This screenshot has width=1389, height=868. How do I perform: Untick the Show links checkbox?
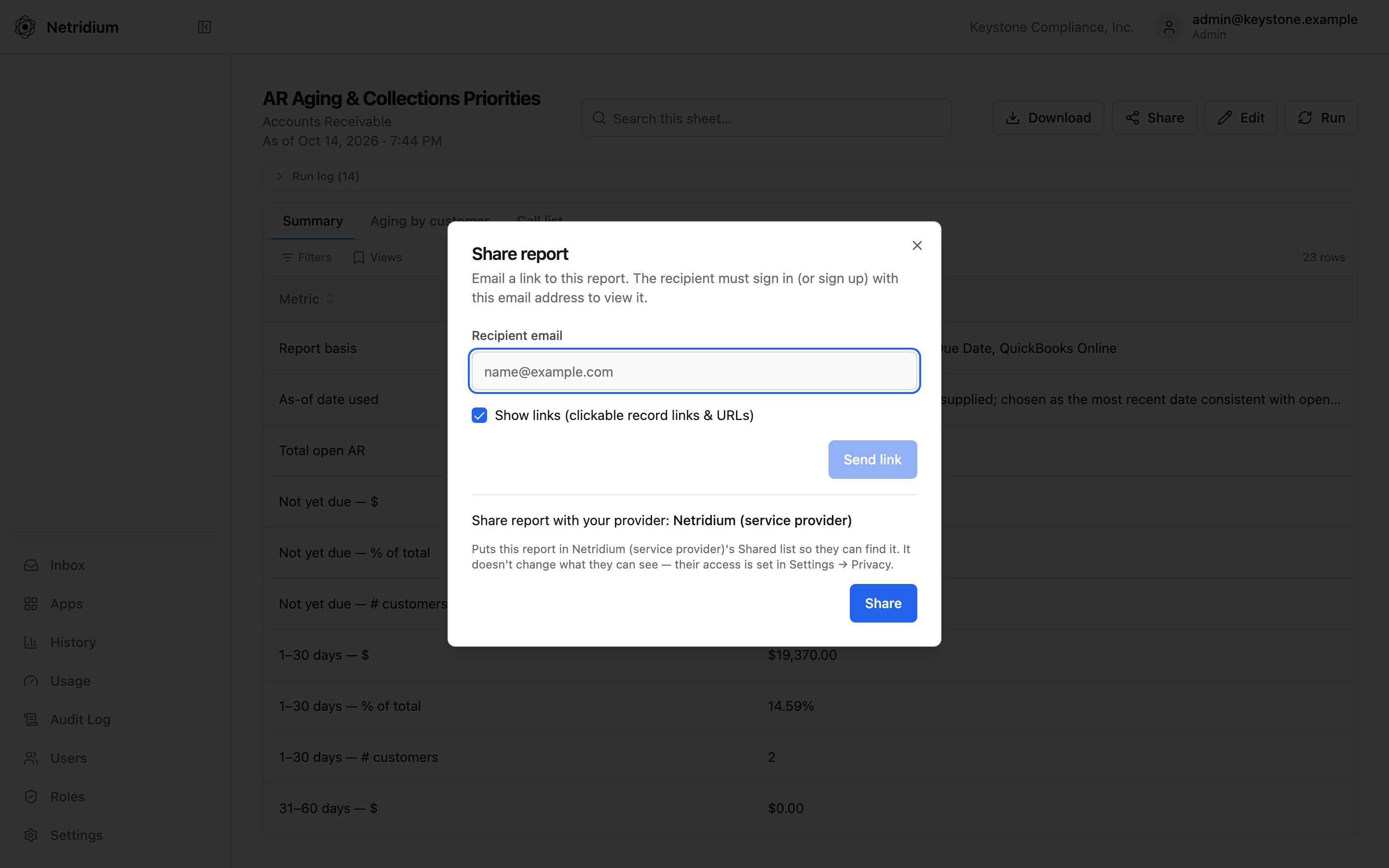pos(479,415)
